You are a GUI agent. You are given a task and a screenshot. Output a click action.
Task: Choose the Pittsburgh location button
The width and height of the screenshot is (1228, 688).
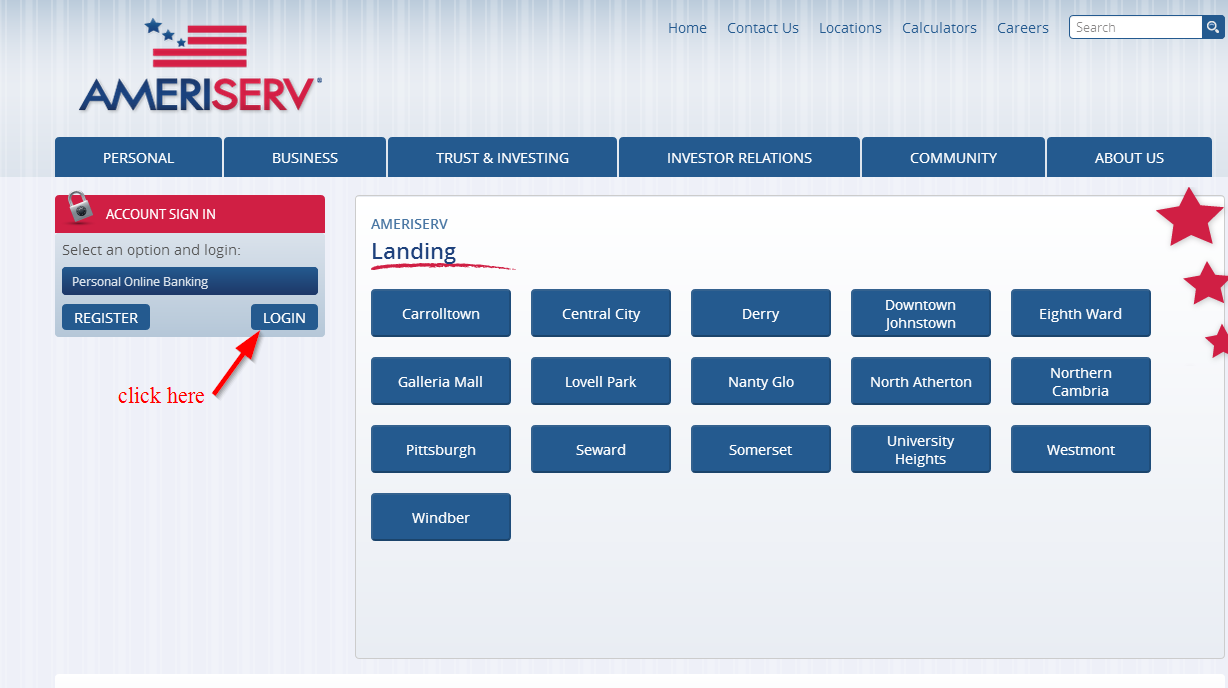(441, 449)
